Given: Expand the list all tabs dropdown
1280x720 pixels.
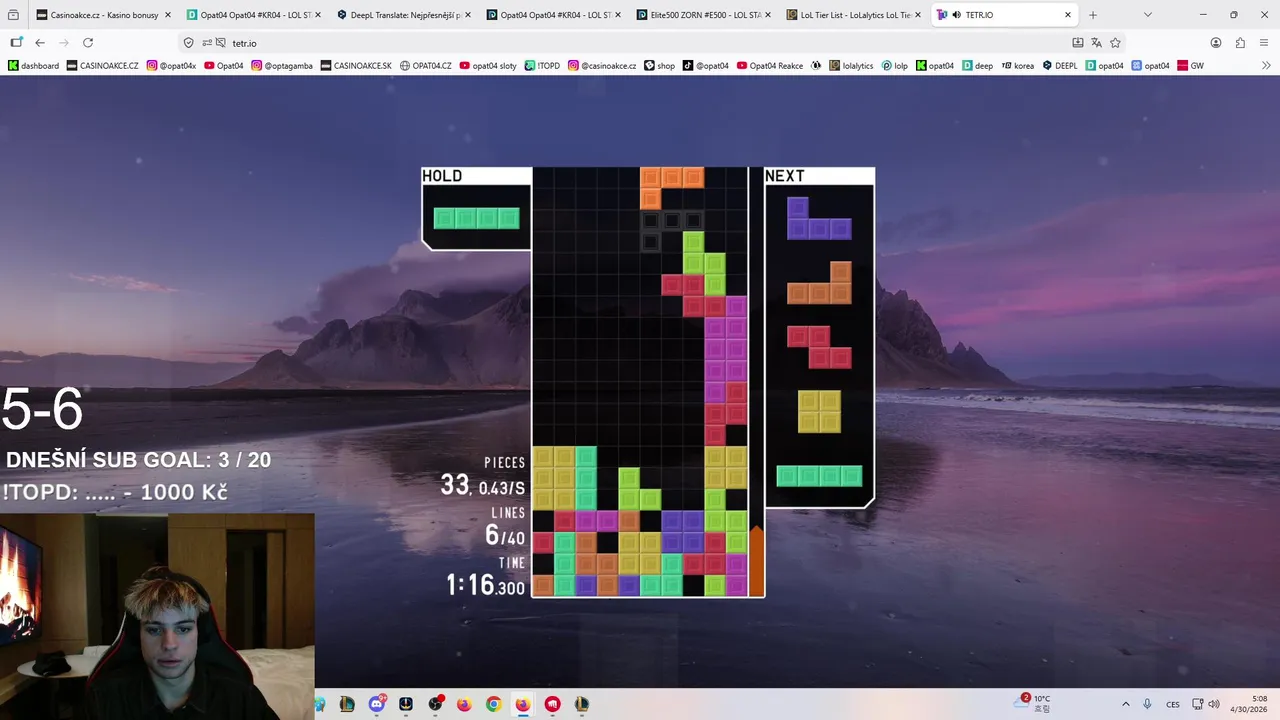Looking at the screenshot, I should point(1147,15).
